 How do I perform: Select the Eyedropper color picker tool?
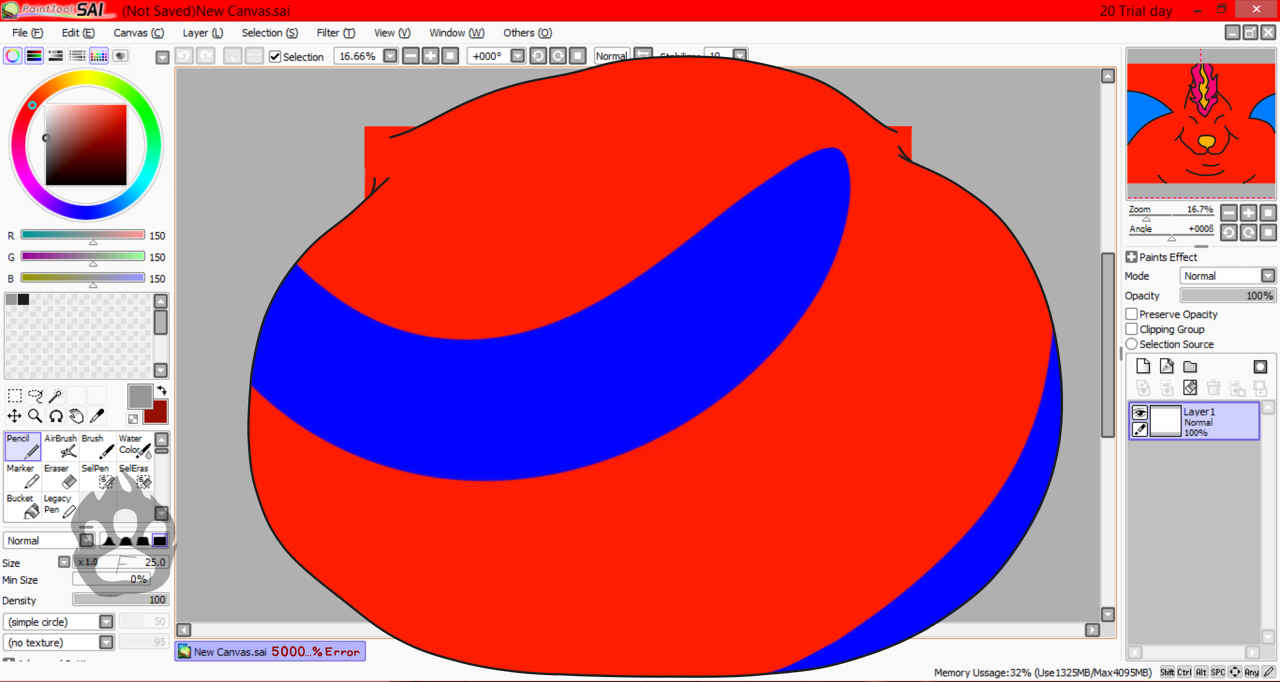click(x=98, y=416)
